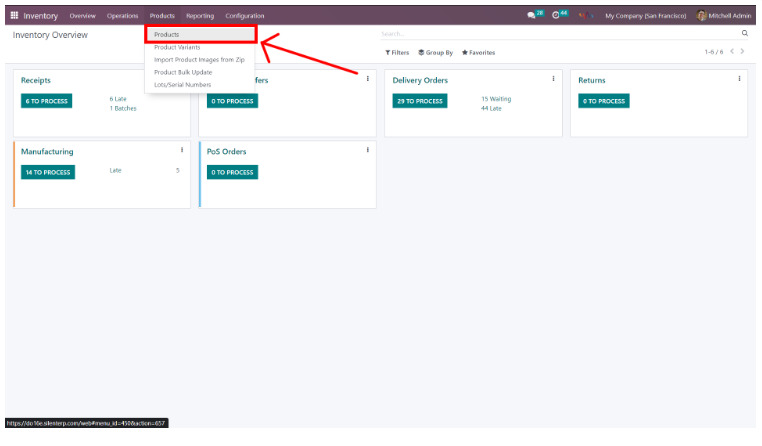Expand the Group By dropdown
Viewport: 762px width, 446px height.
(435, 52)
